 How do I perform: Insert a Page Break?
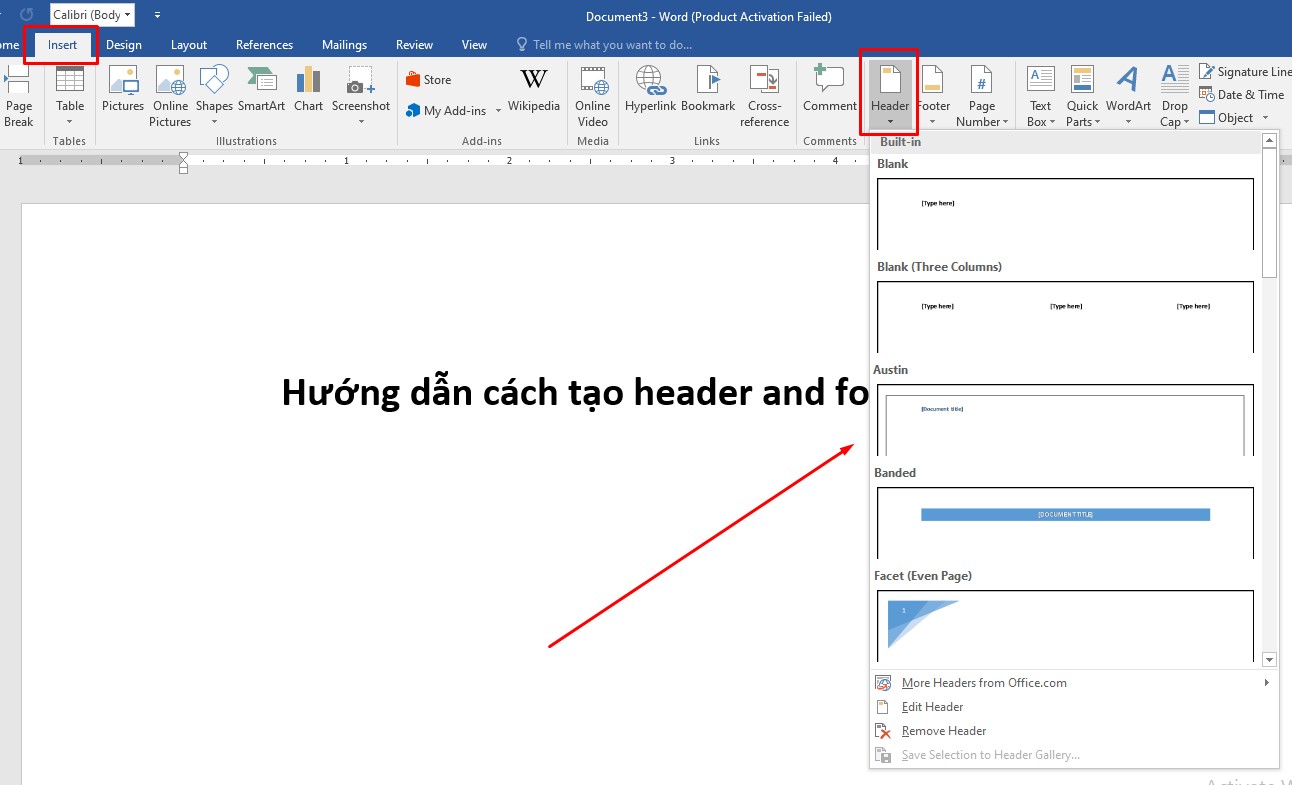(19, 97)
